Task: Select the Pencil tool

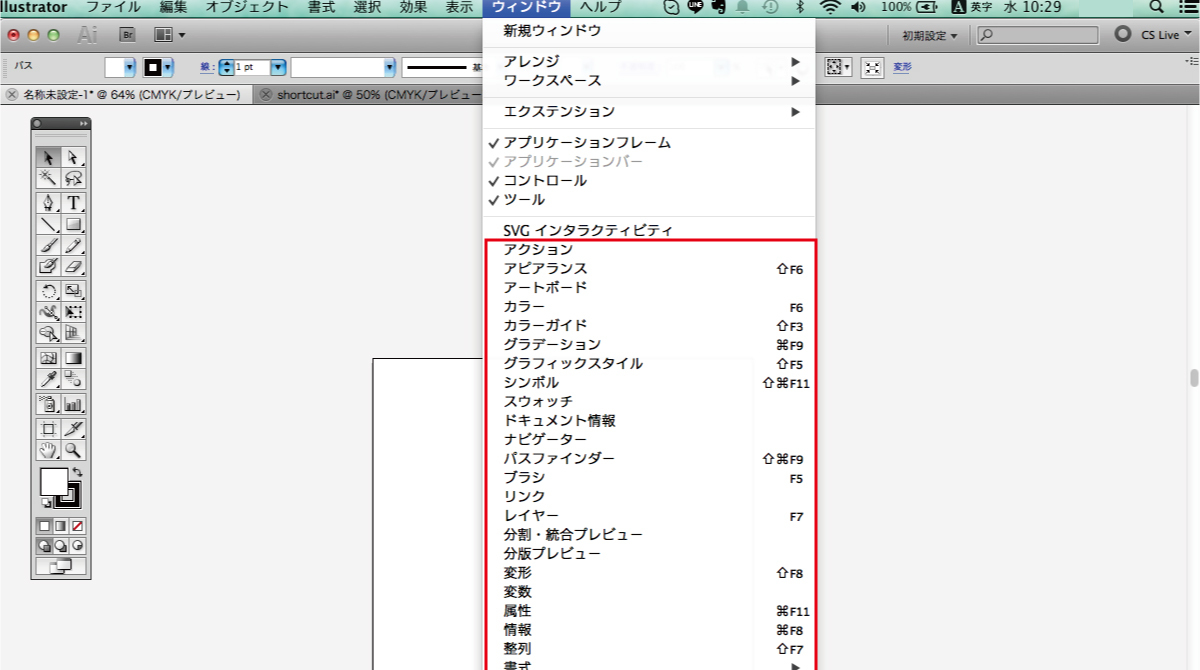Action: pyautogui.click(x=74, y=245)
